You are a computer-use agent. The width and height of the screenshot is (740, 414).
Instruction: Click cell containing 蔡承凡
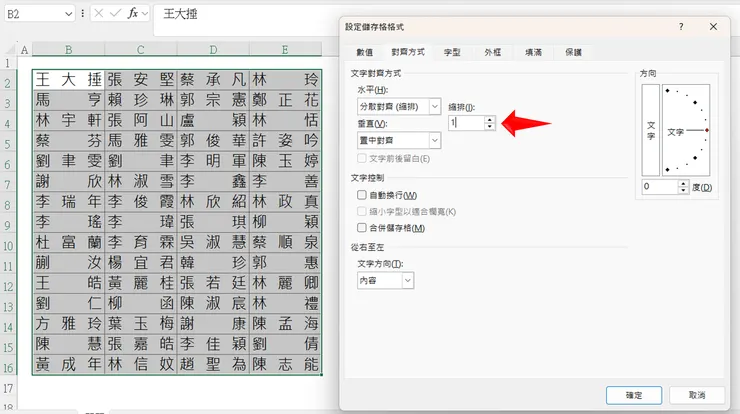pyautogui.click(x=213, y=80)
